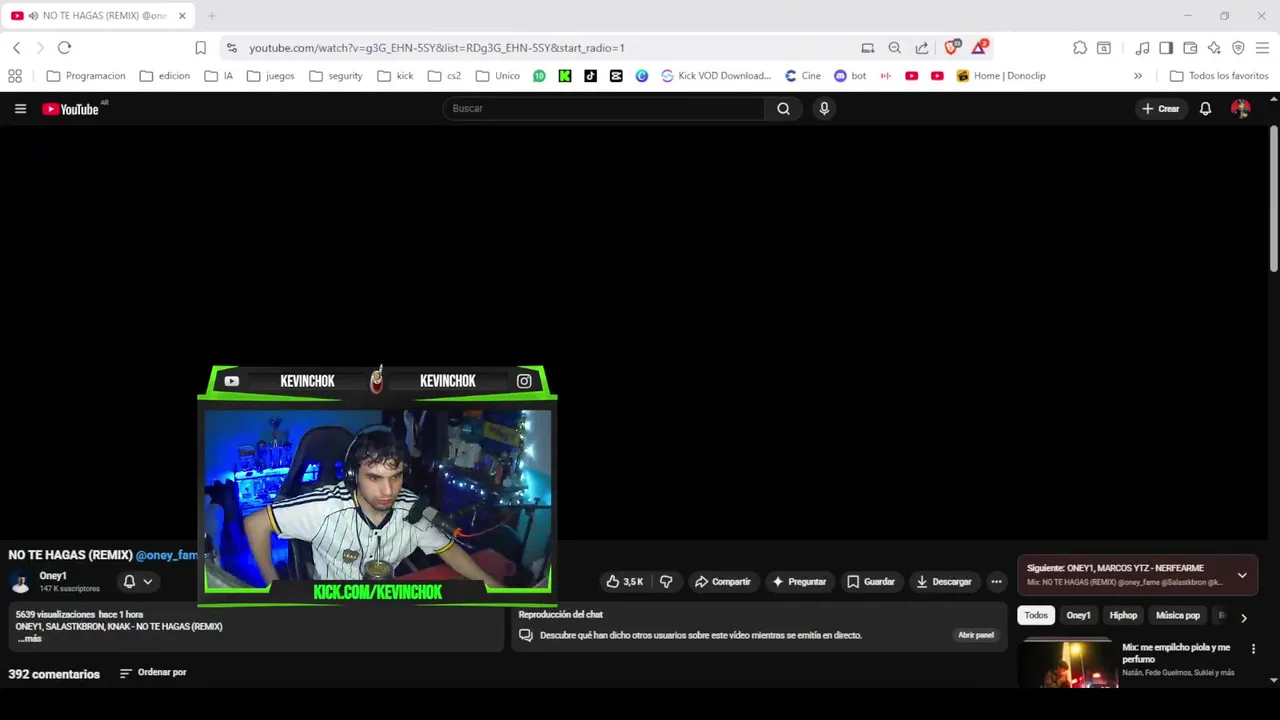
Task: Open the Ordenar por sort dropdown
Action: (x=153, y=673)
